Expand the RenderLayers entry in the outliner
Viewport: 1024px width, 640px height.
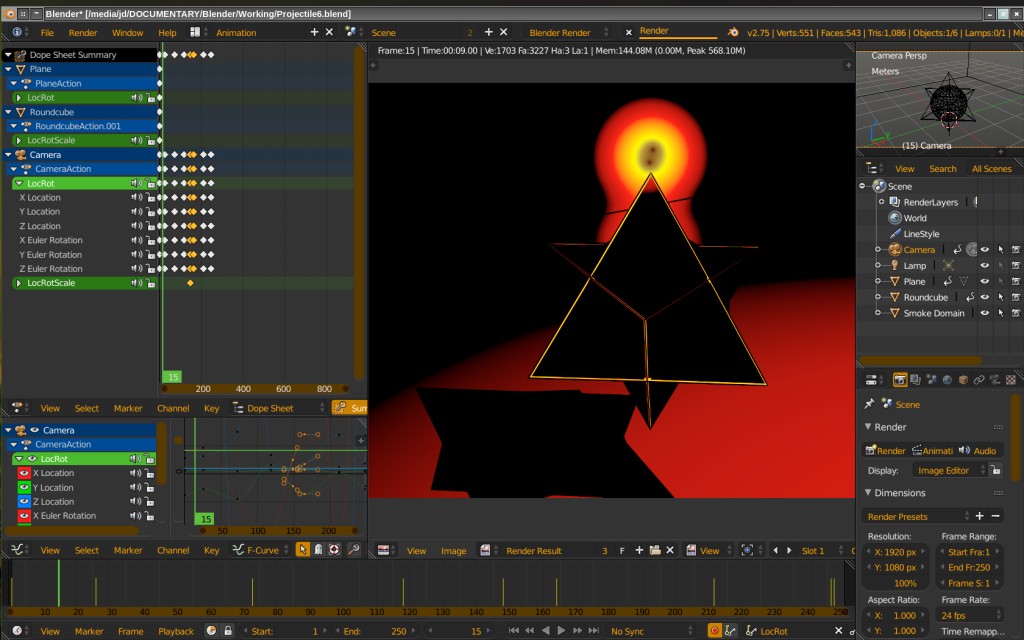point(882,201)
